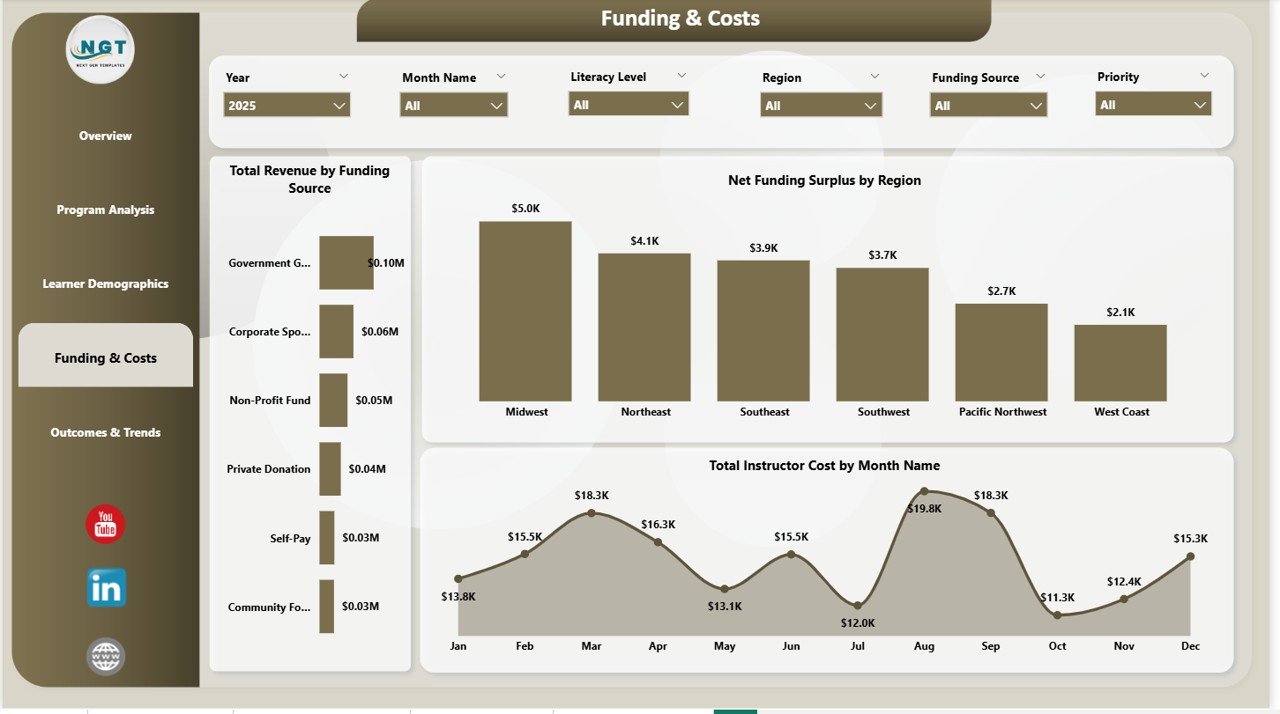
Task: Click the LinkedIn icon in the sidebar
Action: [104, 589]
